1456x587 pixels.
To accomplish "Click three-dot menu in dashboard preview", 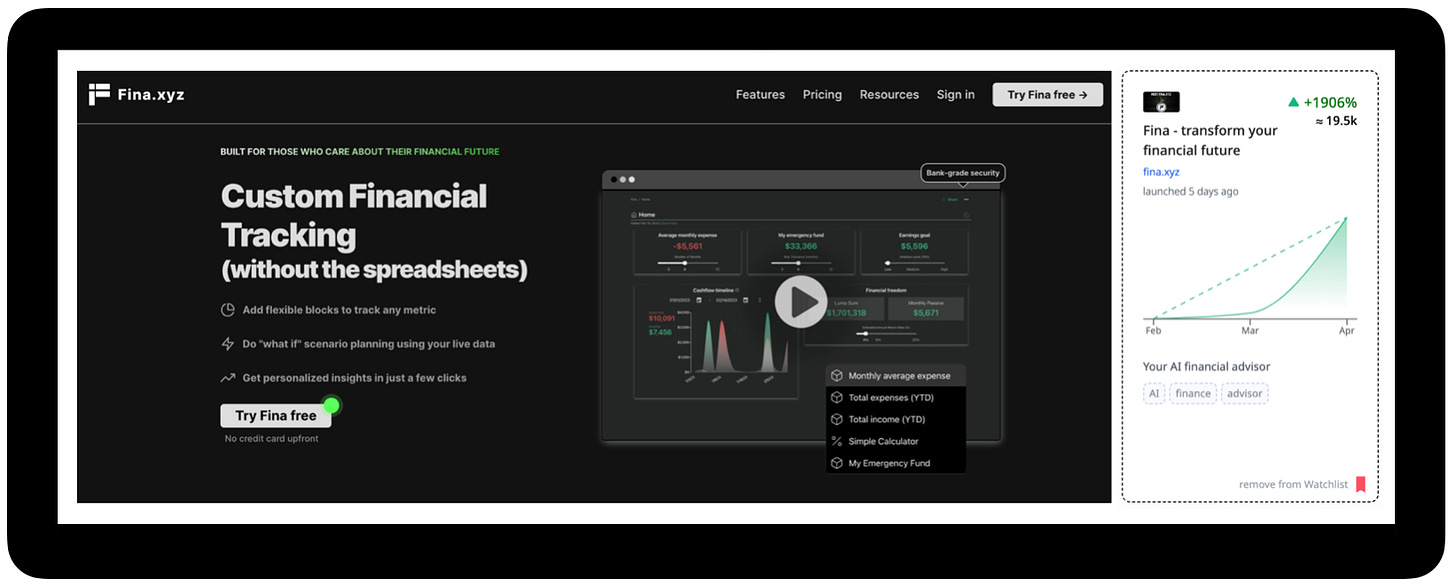I will [x=966, y=200].
